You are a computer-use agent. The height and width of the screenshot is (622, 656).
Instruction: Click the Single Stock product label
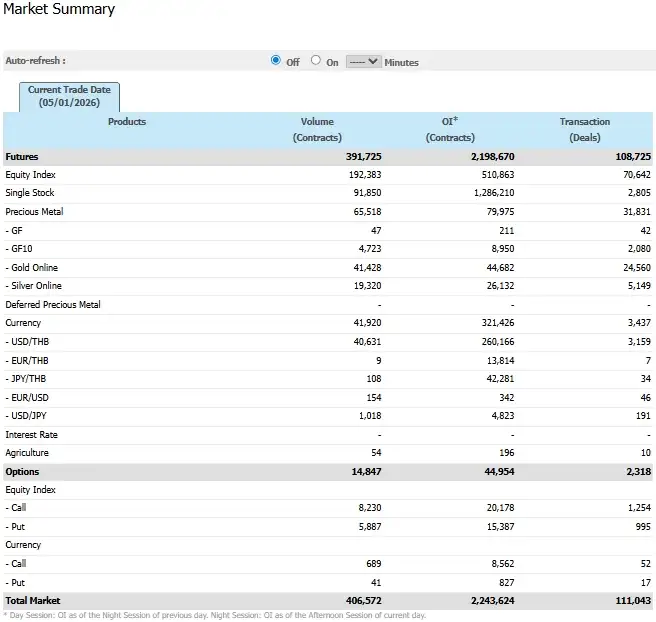(30, 193)
